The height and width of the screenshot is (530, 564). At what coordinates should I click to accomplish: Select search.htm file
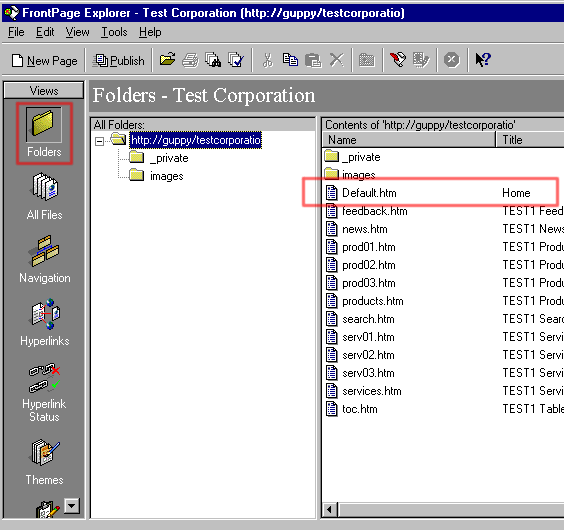click(x=368, y=319)
